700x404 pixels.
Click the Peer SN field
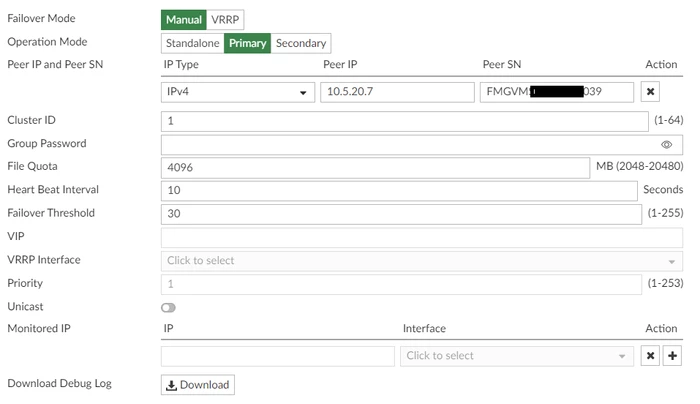click(x=557, y=92)
